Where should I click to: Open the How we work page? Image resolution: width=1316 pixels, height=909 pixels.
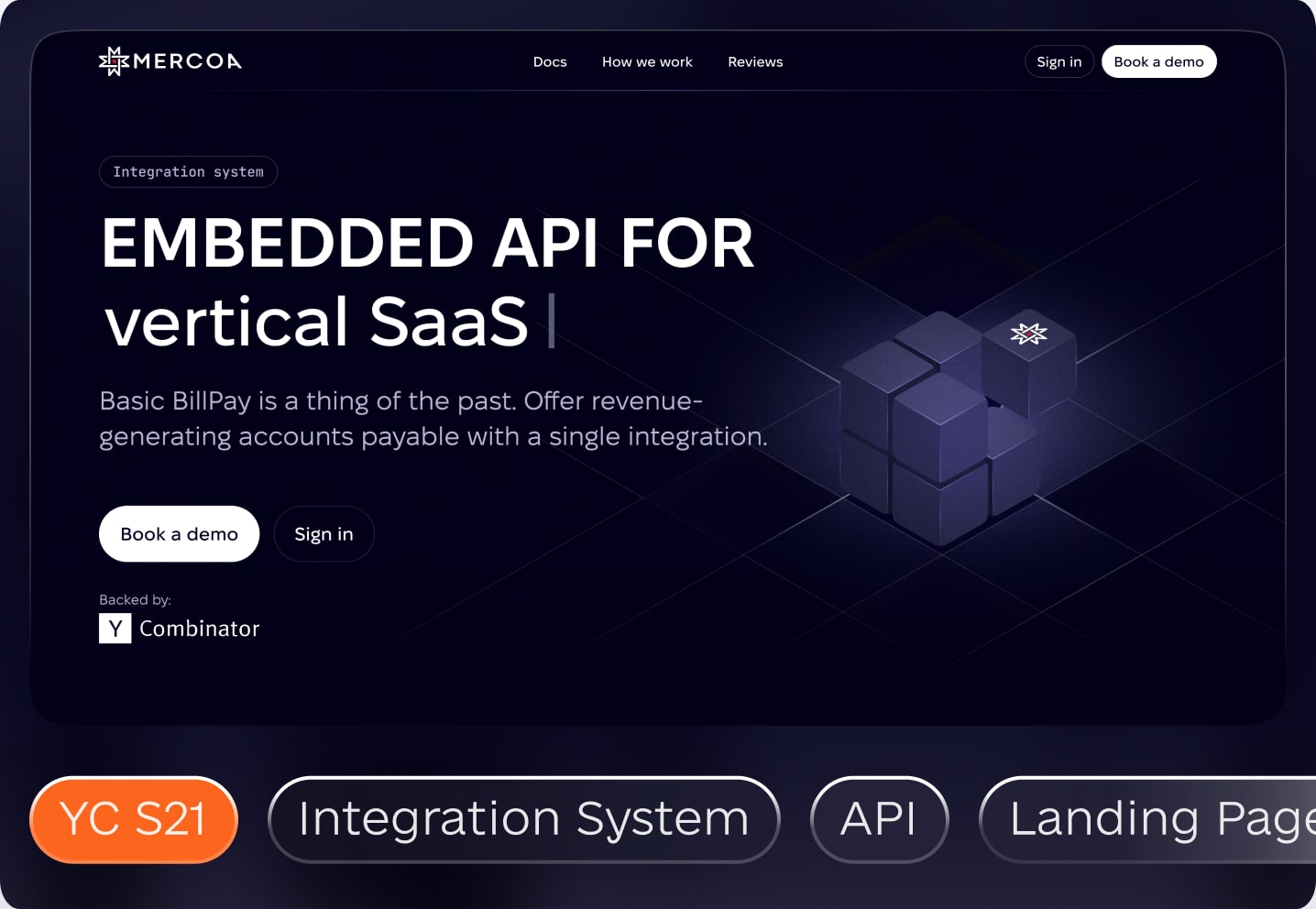647,61
